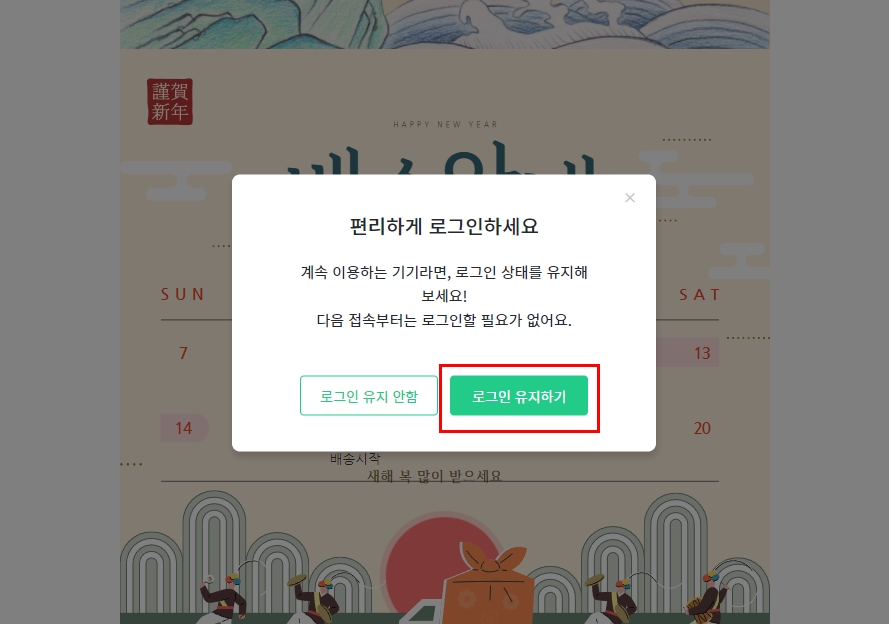Select date 20 in the Saturday column

pos(702,428)
